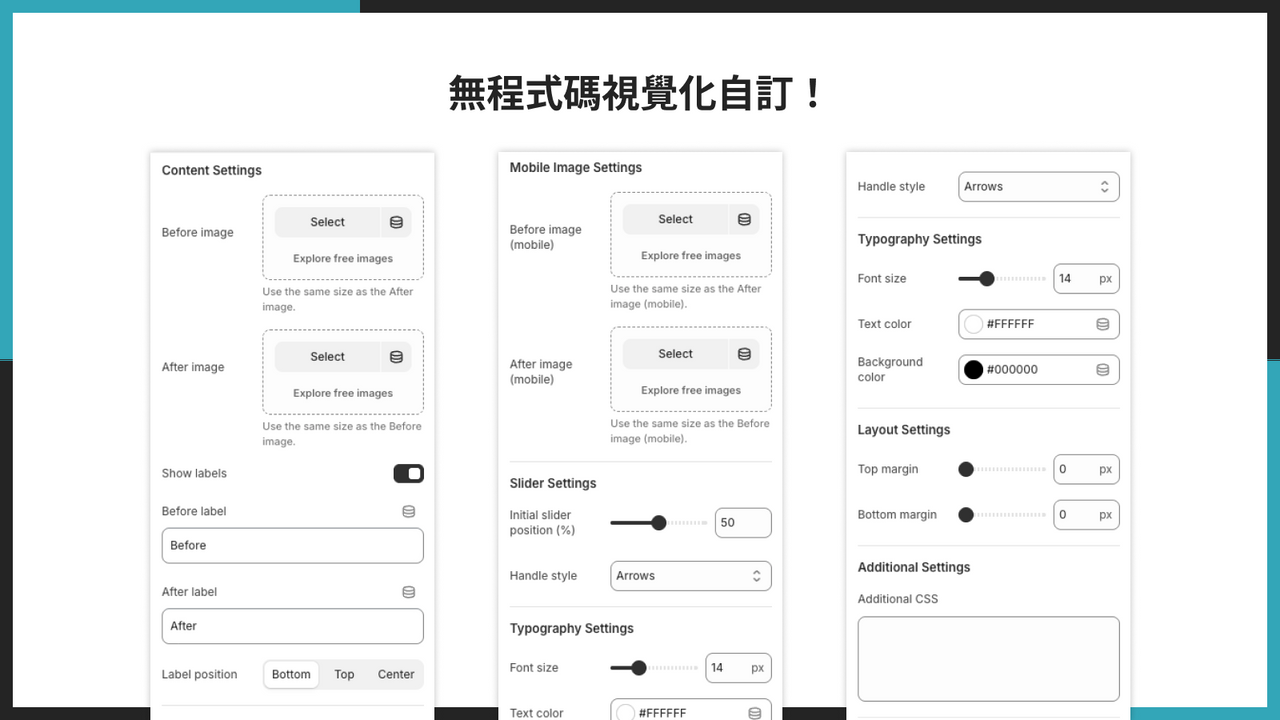This screenshot has height=720, width=1280.
Task: Open Handle style Arrows dropdown in right panel
Action: point(1039,187)
